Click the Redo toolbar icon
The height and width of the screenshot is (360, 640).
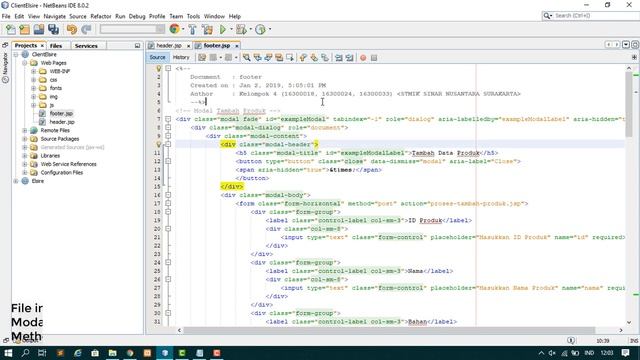pyautogui.click(x=86, y=29)
